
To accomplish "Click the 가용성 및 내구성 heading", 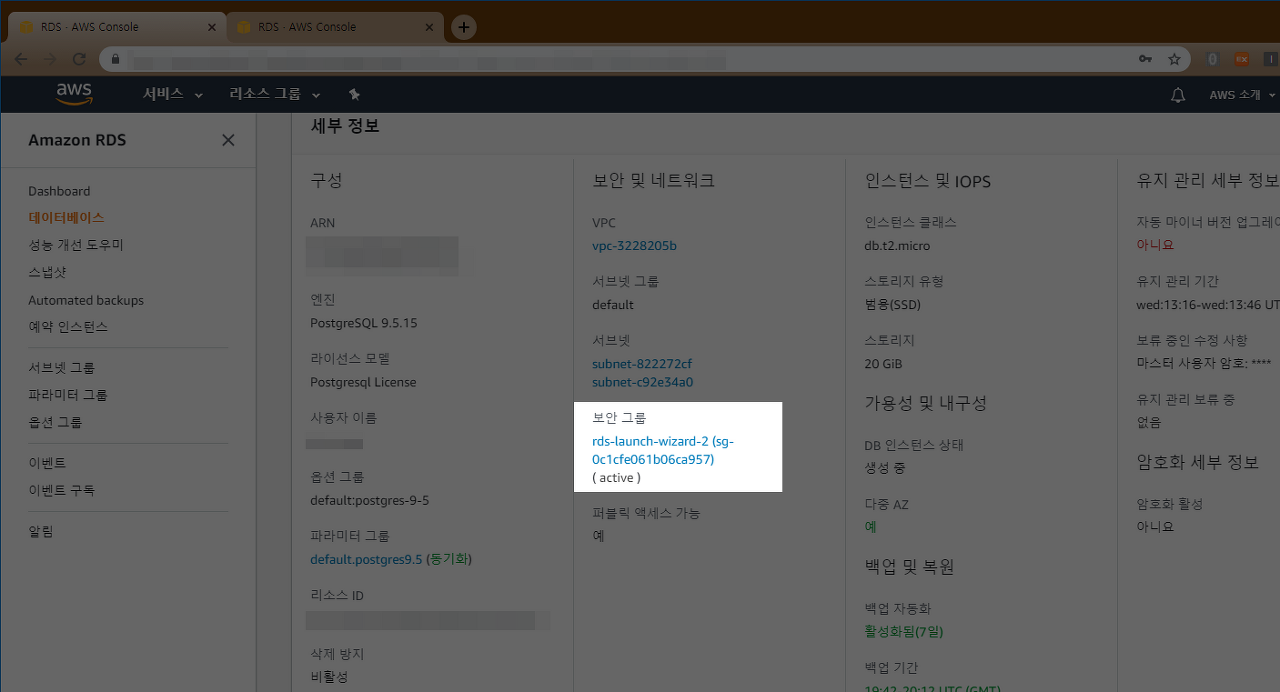I will tap(926, 403).
